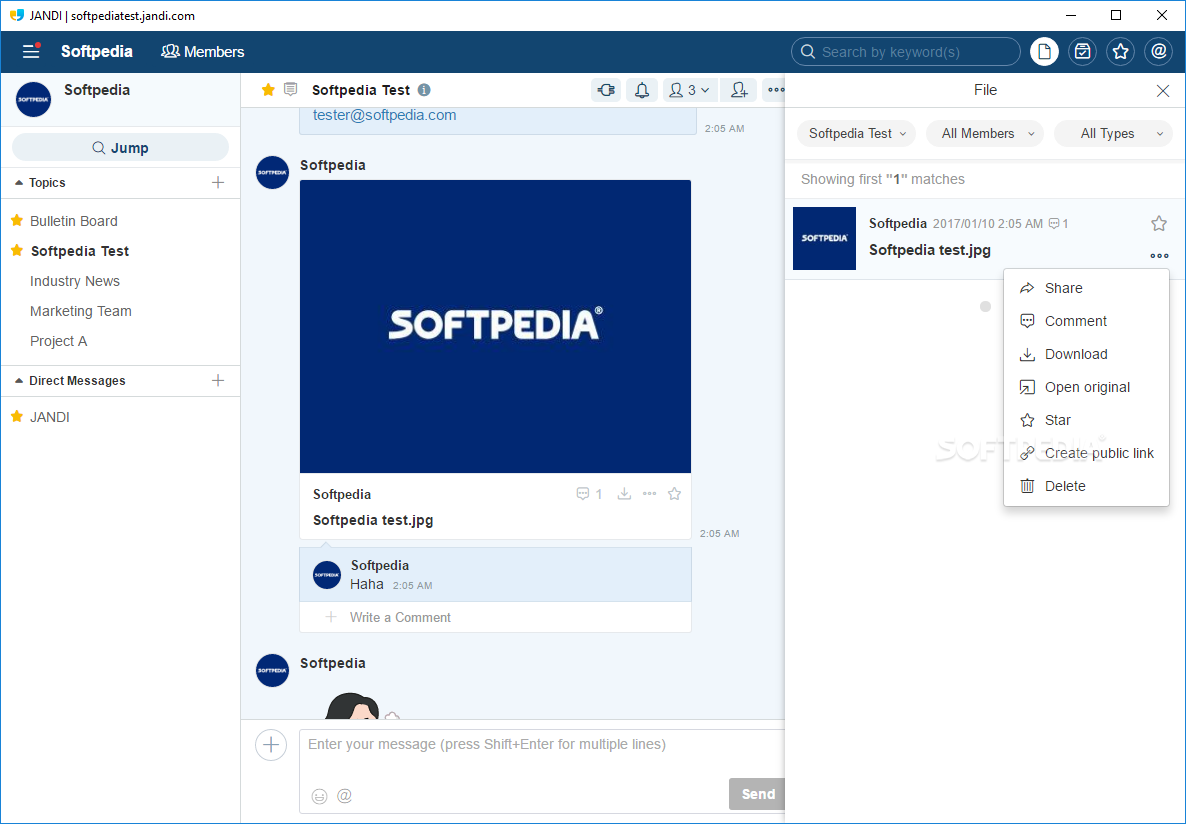Click the file's three-dot menu in File panel
The image size is (1186, 824).
[x=1159, y=256]
